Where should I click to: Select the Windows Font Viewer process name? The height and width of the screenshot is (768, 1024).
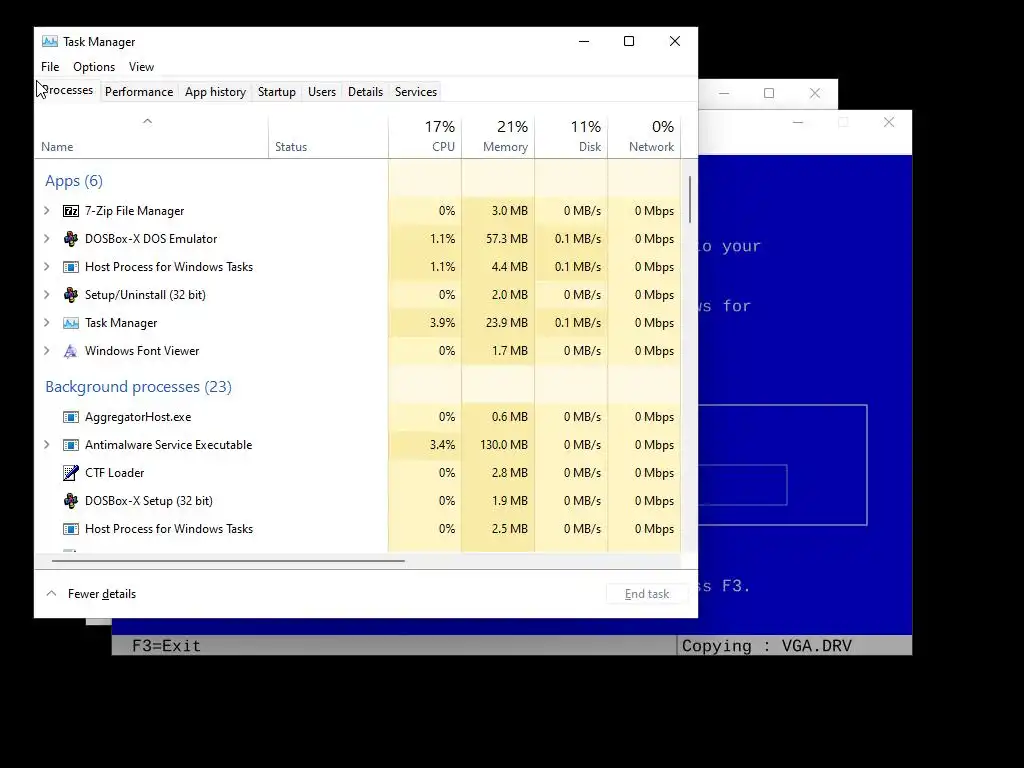[x=142, y=351]
